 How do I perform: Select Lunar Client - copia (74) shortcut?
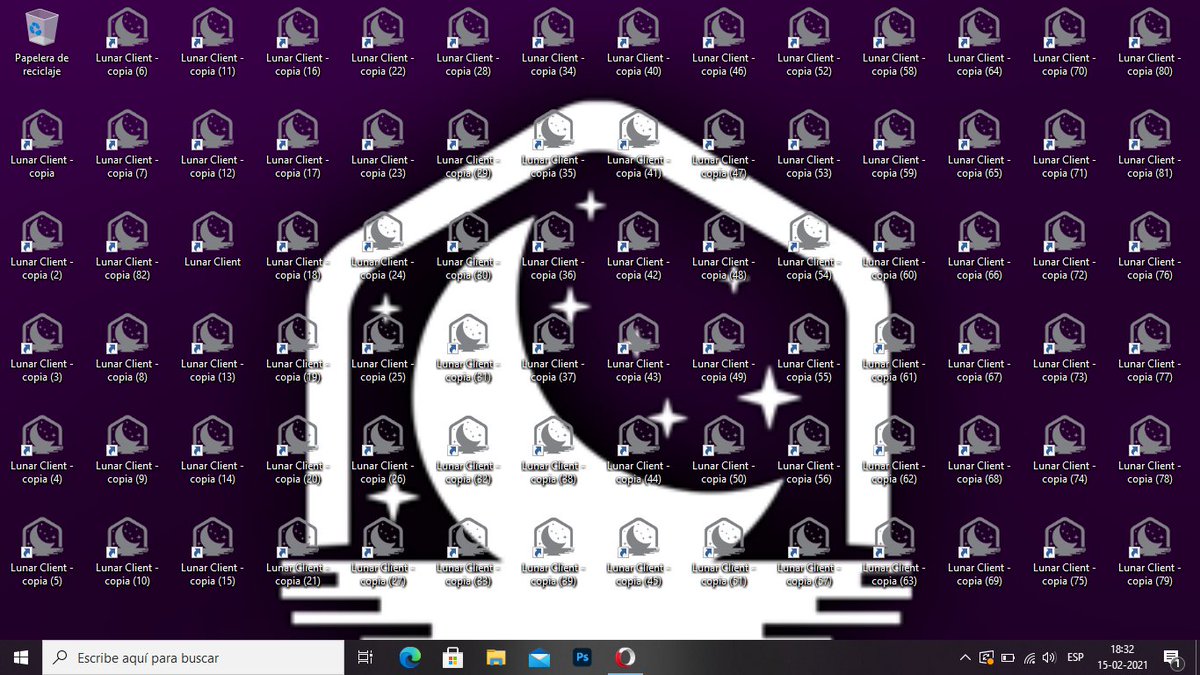coord(1064,452)
